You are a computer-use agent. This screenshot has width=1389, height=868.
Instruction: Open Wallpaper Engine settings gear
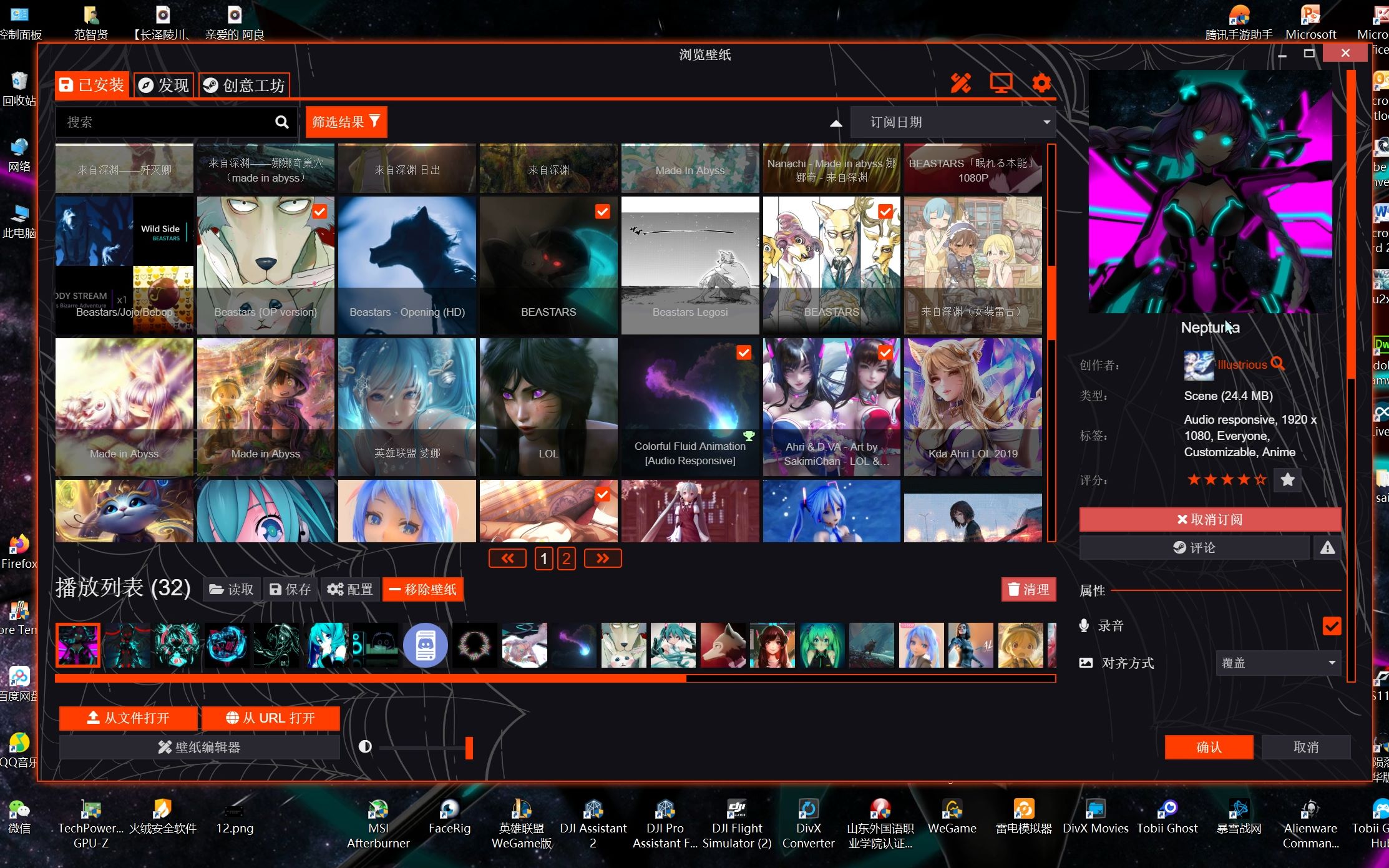pos(1041,83)
